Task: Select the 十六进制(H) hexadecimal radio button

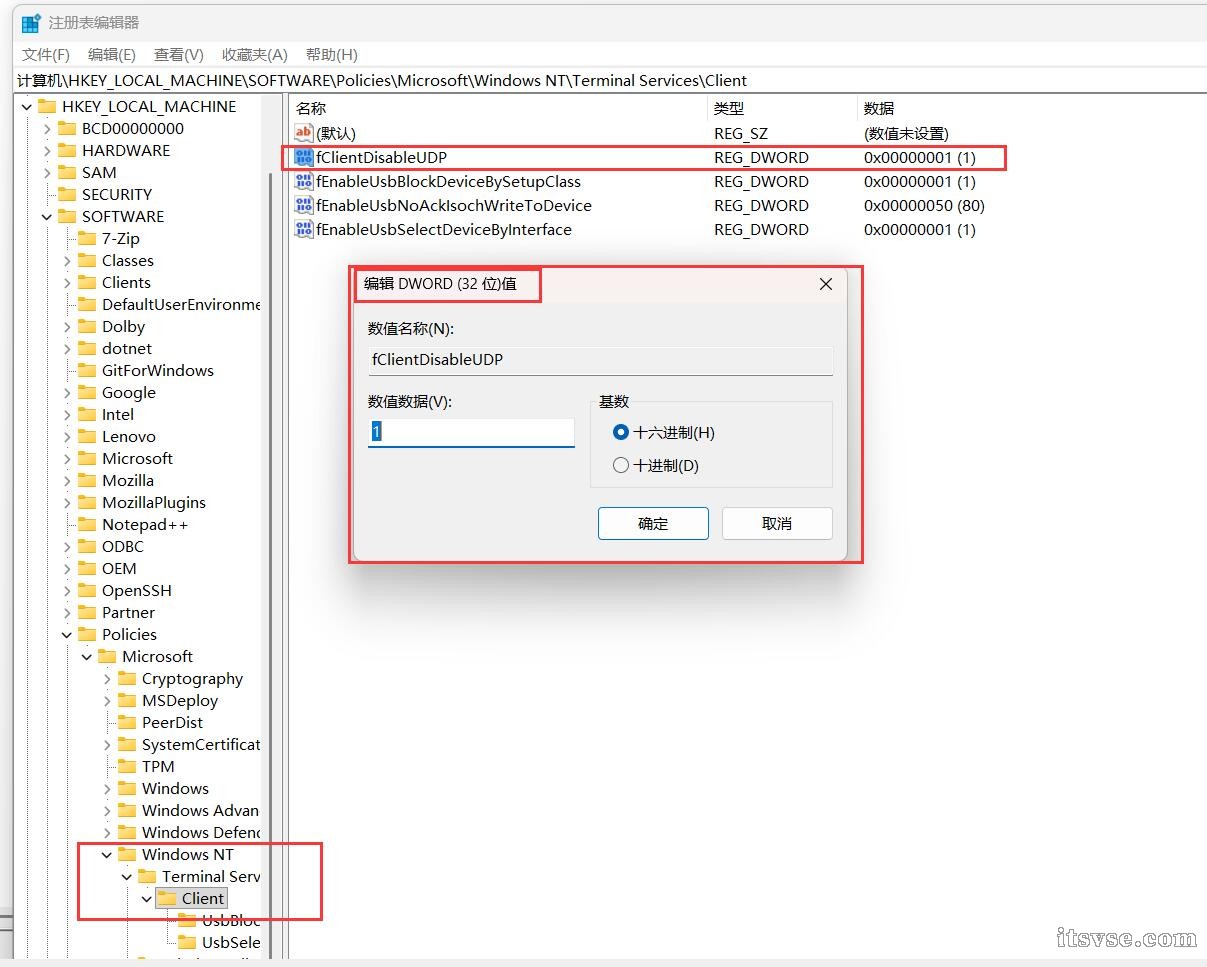Action: pos(621,433)
